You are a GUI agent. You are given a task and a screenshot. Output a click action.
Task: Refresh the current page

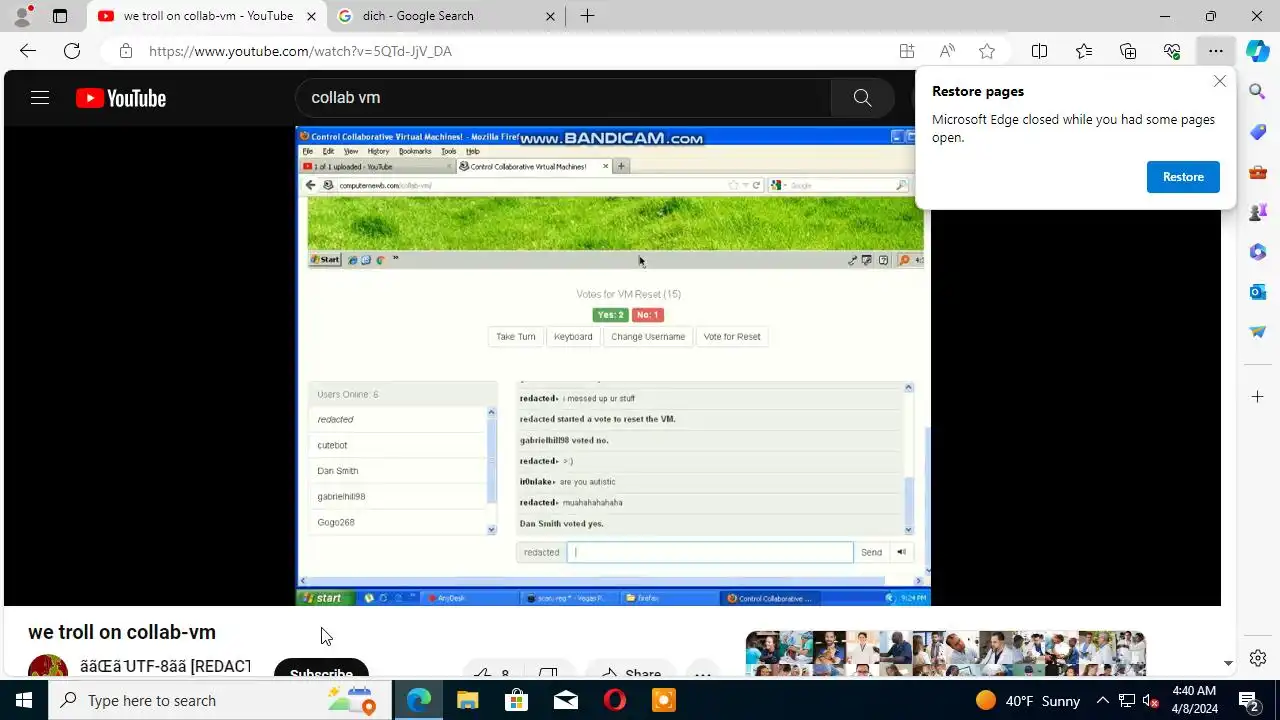(72, 51)
